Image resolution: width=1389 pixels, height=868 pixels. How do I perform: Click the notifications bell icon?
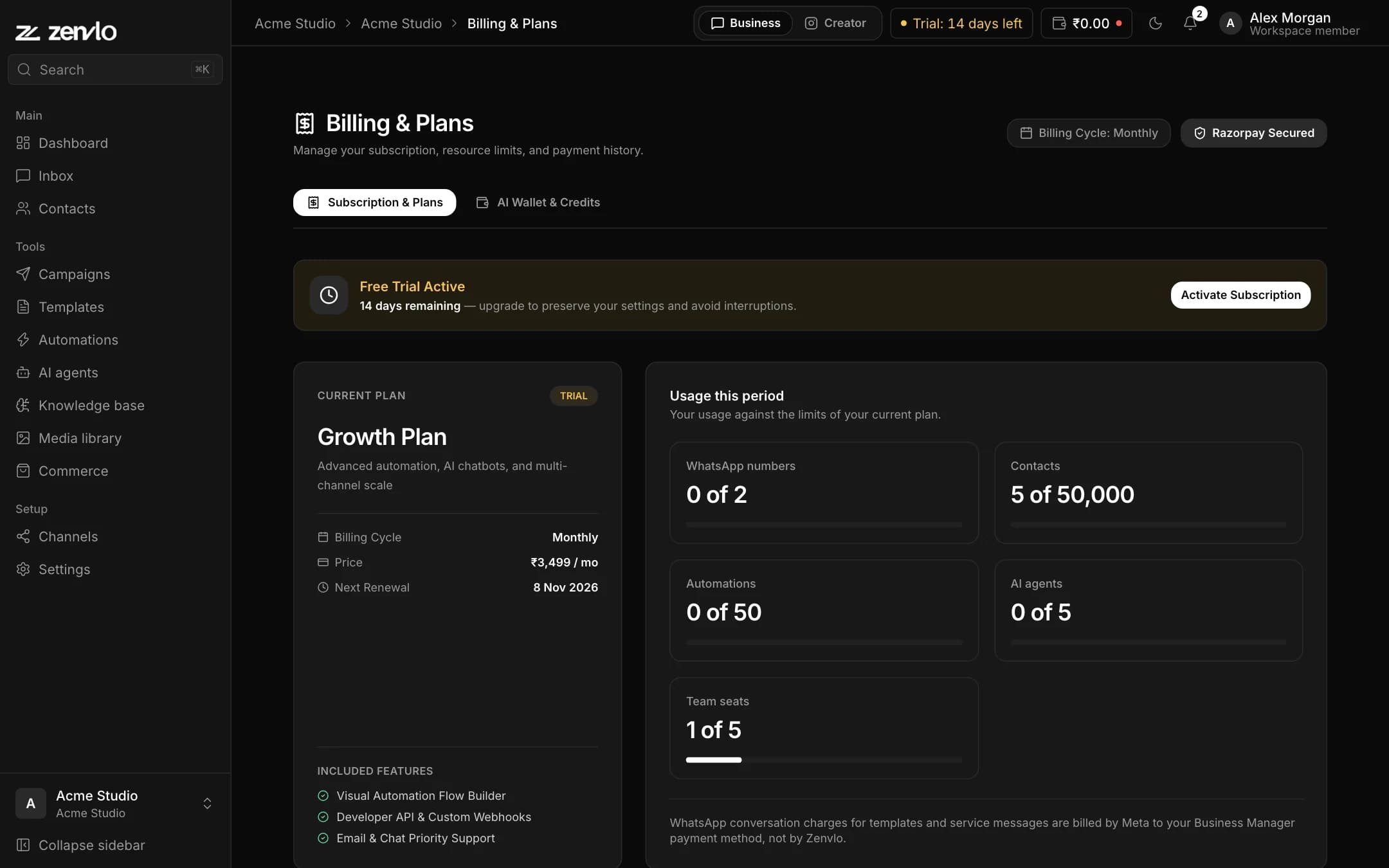pyautogui.click(x=1190, y=23)
